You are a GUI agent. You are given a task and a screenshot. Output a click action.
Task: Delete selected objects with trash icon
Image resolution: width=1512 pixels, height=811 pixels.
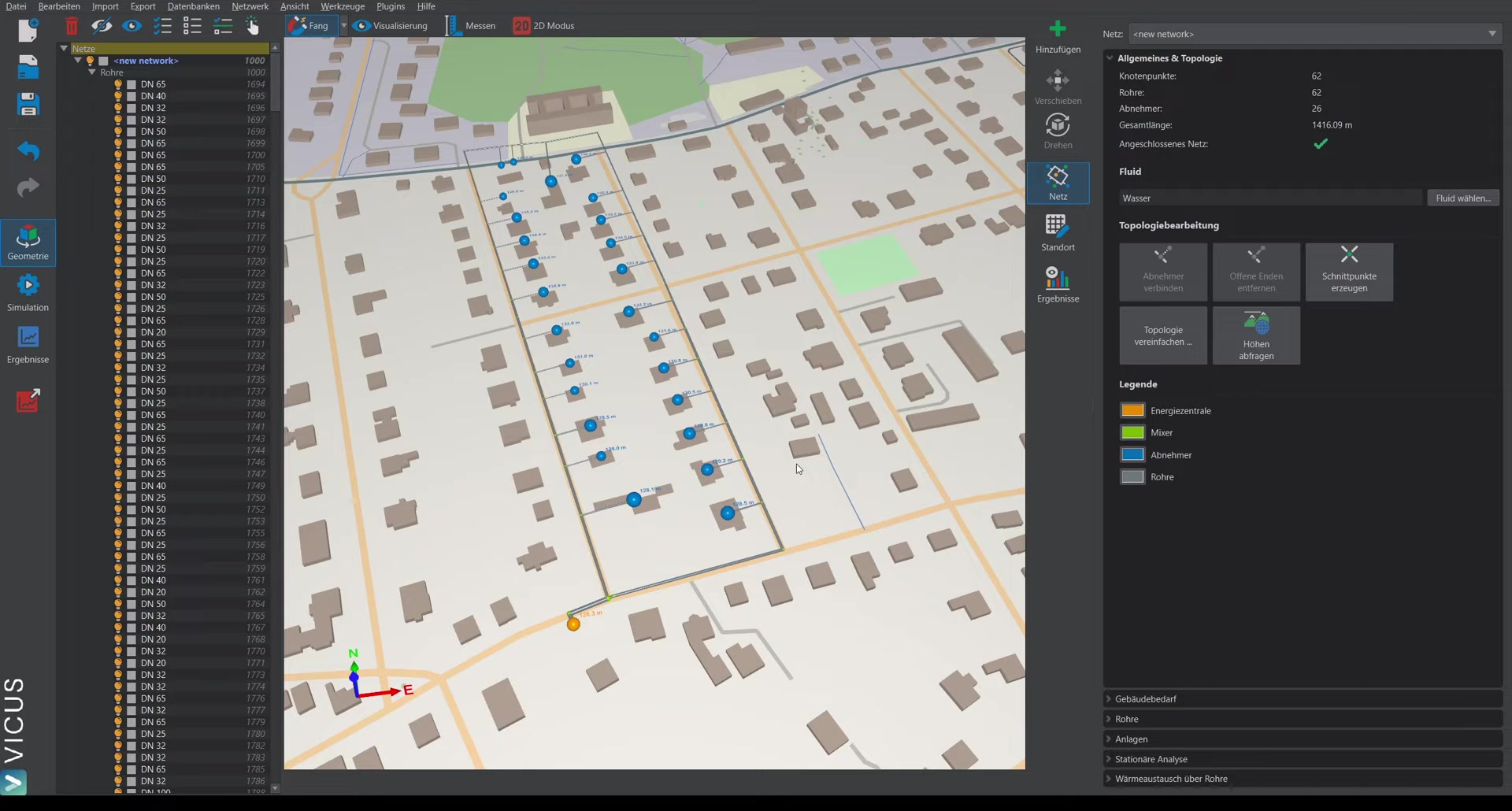pyautogui.click(x=72, y=26)
